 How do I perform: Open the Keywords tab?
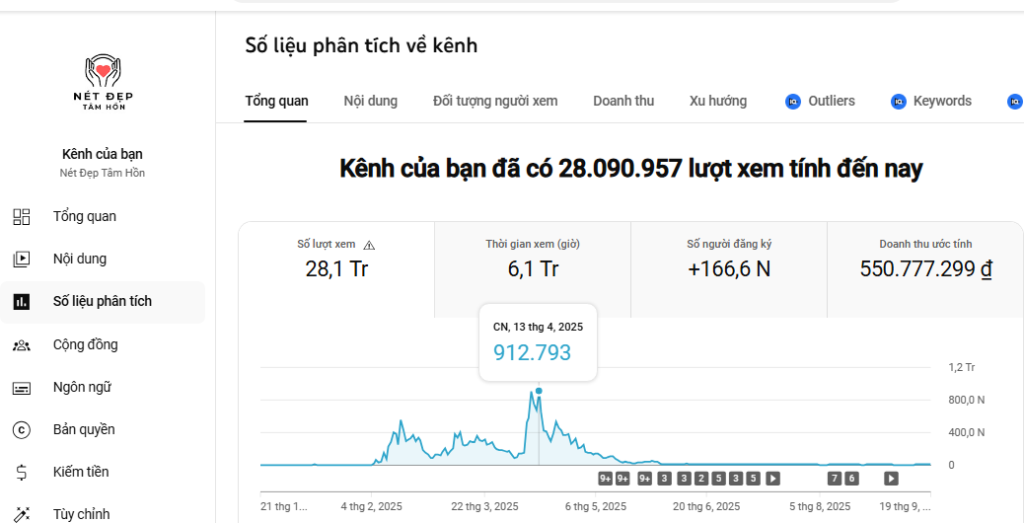[x=942, y=101]
